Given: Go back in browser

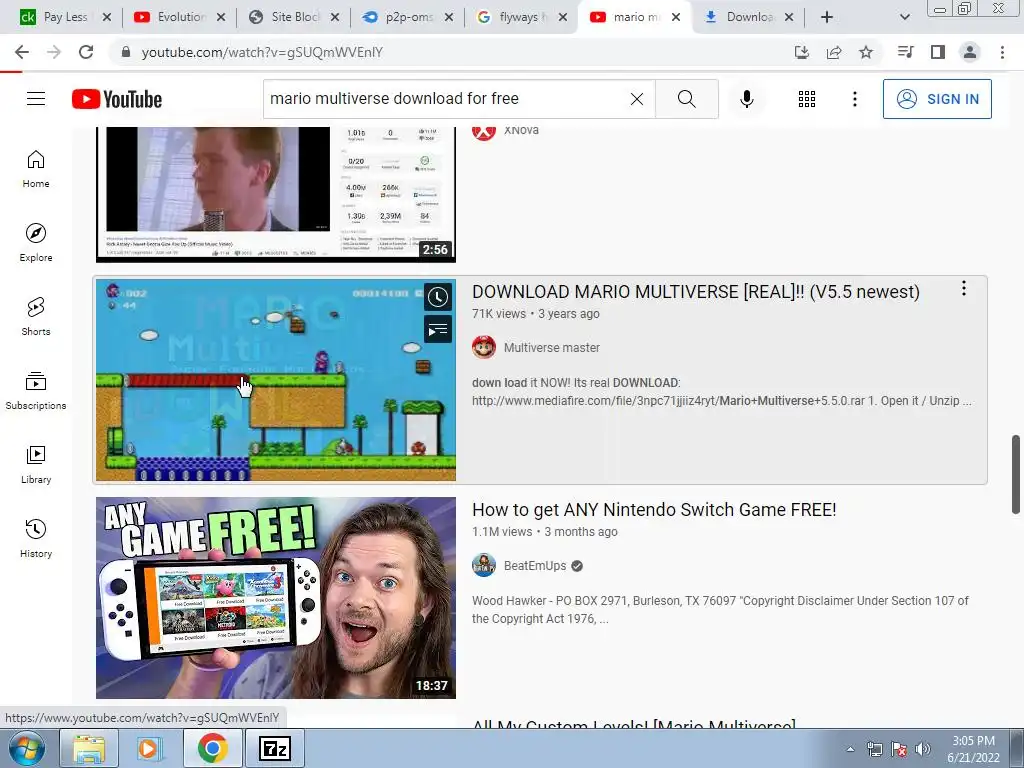Looking at the screenshot, I should pyautogui.click(x=22, y=52).
